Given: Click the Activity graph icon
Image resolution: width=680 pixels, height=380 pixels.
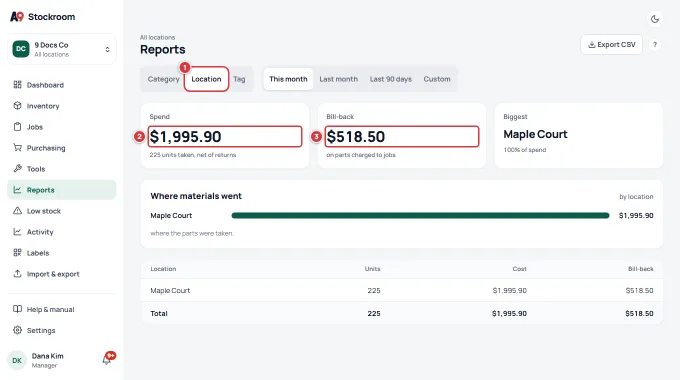Looking at the screenshot, I should [x=17, y=232].
